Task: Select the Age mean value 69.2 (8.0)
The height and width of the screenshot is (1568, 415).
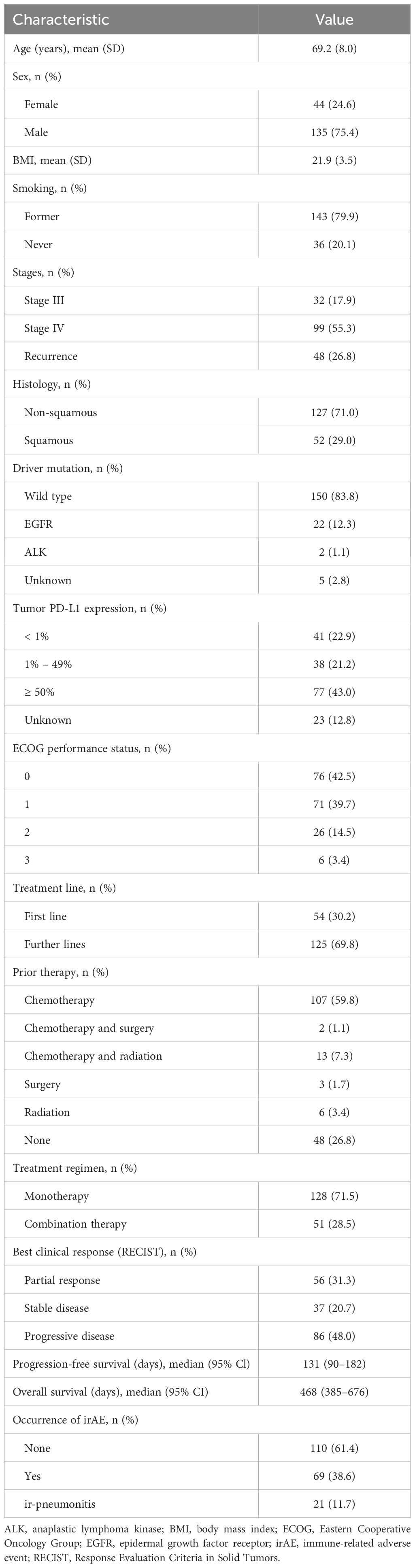Action: coord(334,48)
